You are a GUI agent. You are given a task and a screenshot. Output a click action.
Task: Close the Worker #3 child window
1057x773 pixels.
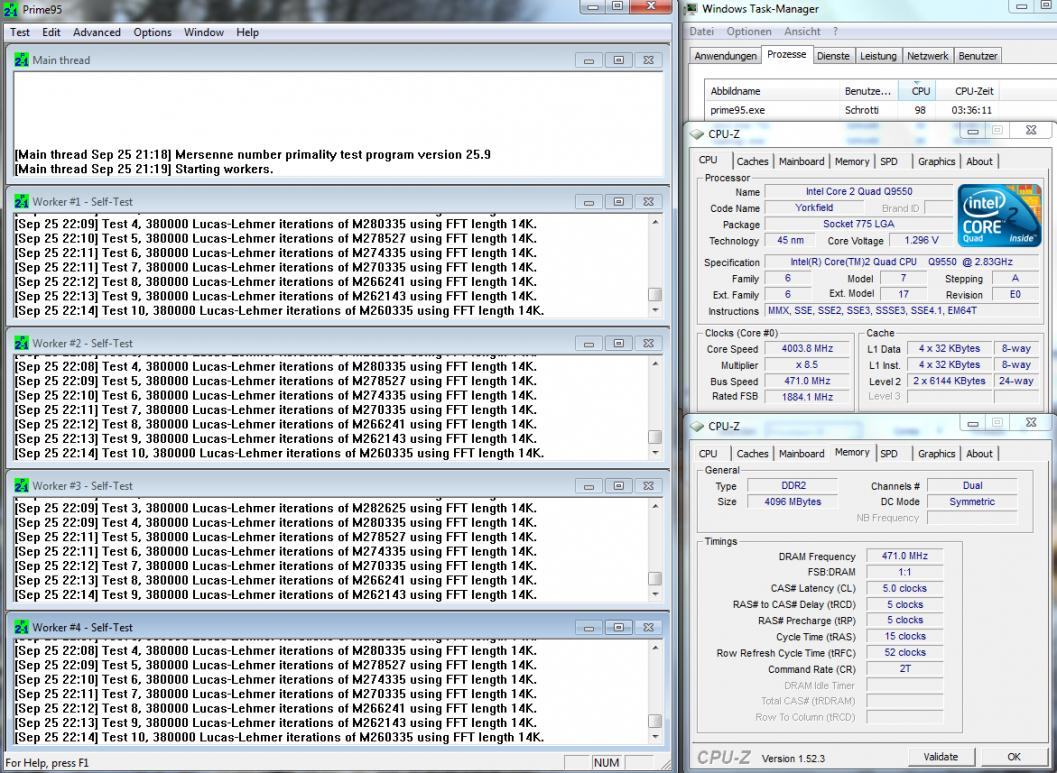[648, 485]
